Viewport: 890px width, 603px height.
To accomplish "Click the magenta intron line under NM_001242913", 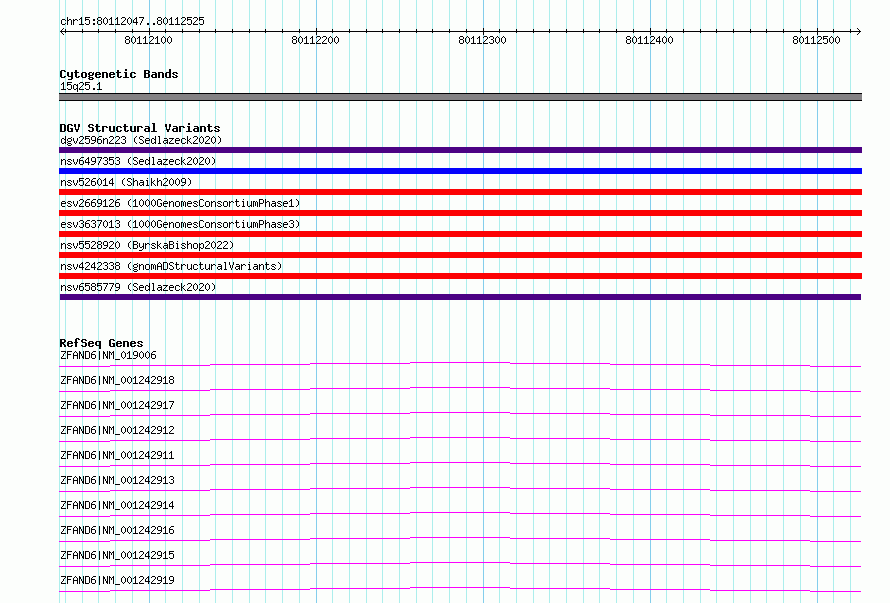I will (460, 488).
